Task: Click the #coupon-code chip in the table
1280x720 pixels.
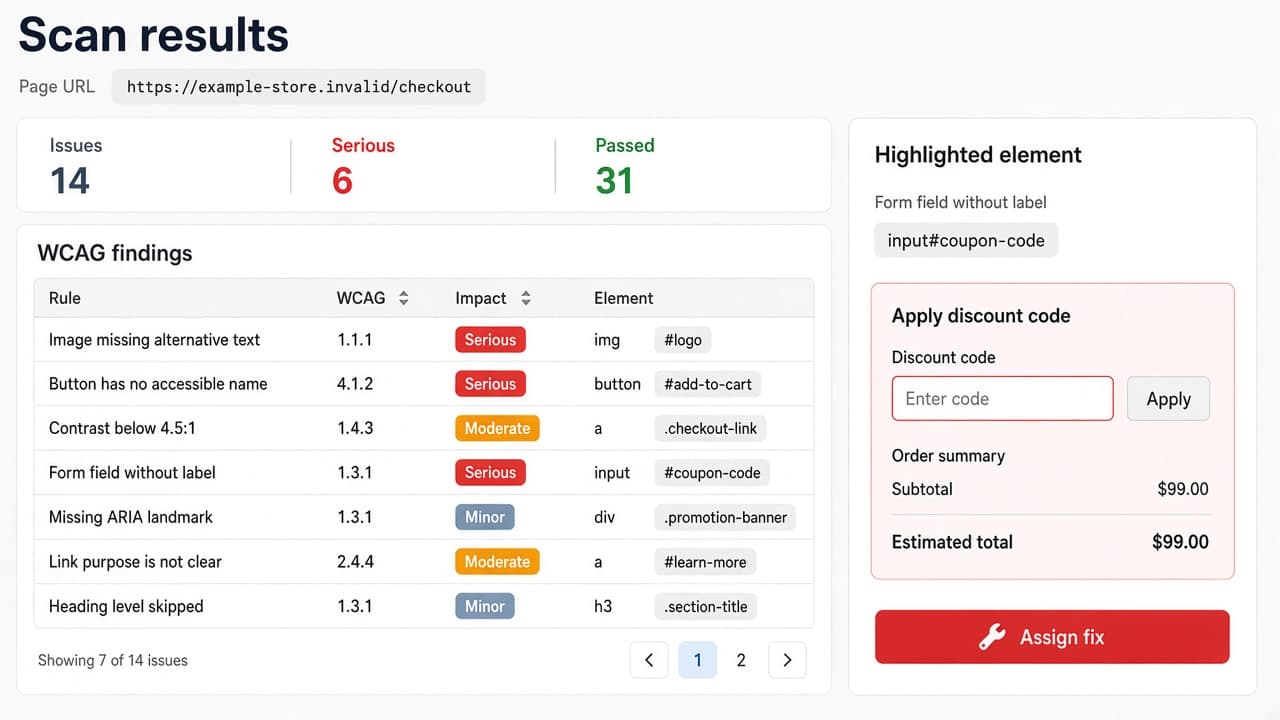Action: point(712,473)
